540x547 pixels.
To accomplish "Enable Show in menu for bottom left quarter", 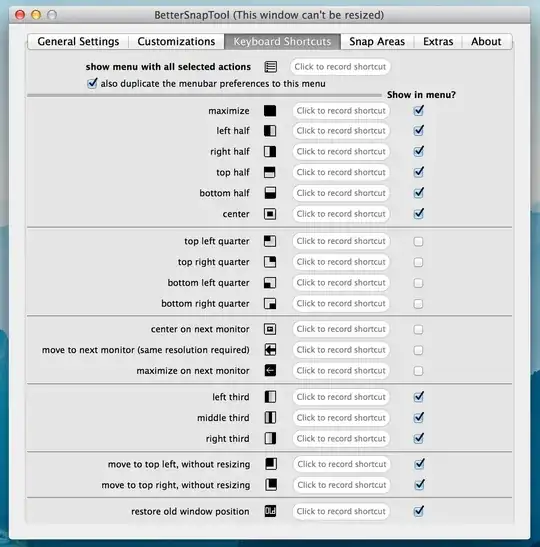I will pyautogui.click(x=418, y=283).
